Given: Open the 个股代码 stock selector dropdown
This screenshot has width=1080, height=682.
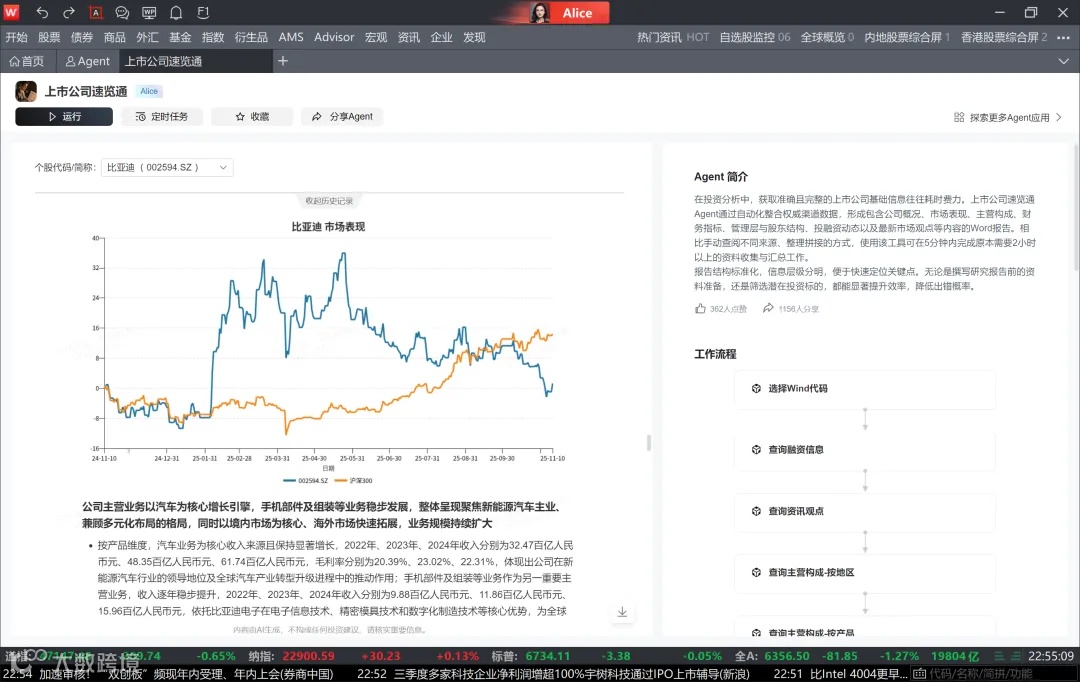Looking at the screenshot, I should 167,167.
